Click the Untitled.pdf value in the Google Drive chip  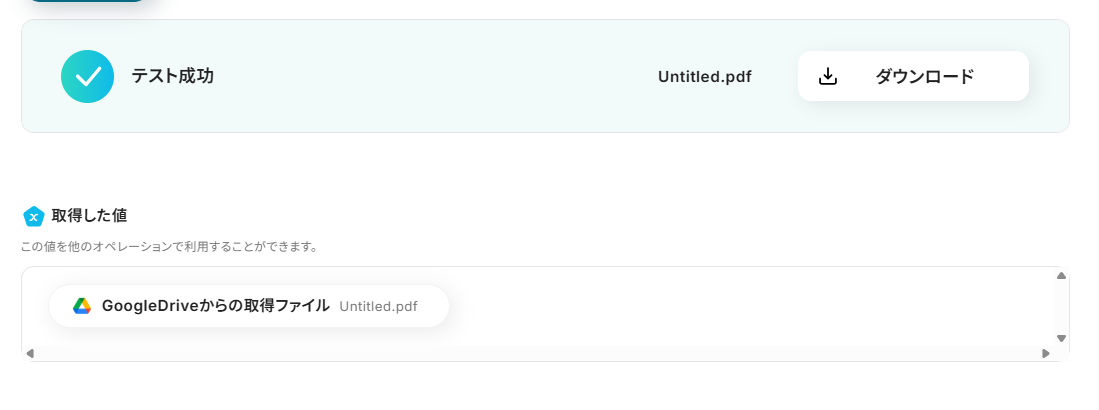click(x=378, y=306)
